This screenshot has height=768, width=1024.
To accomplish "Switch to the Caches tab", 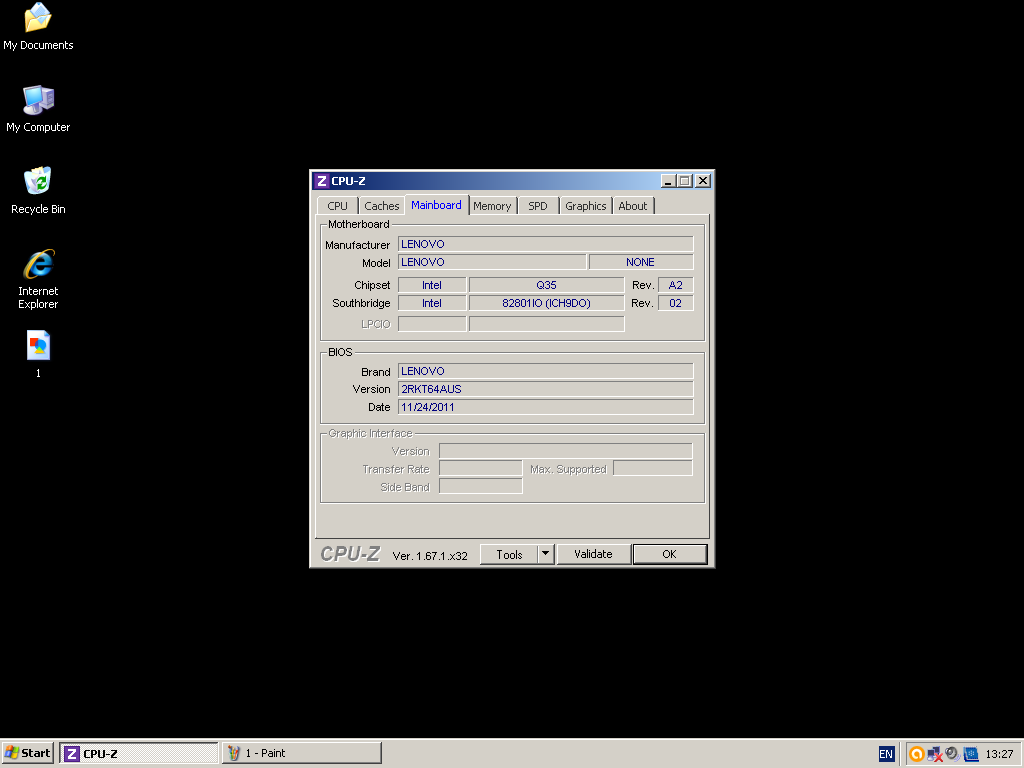I will point(381,206).
